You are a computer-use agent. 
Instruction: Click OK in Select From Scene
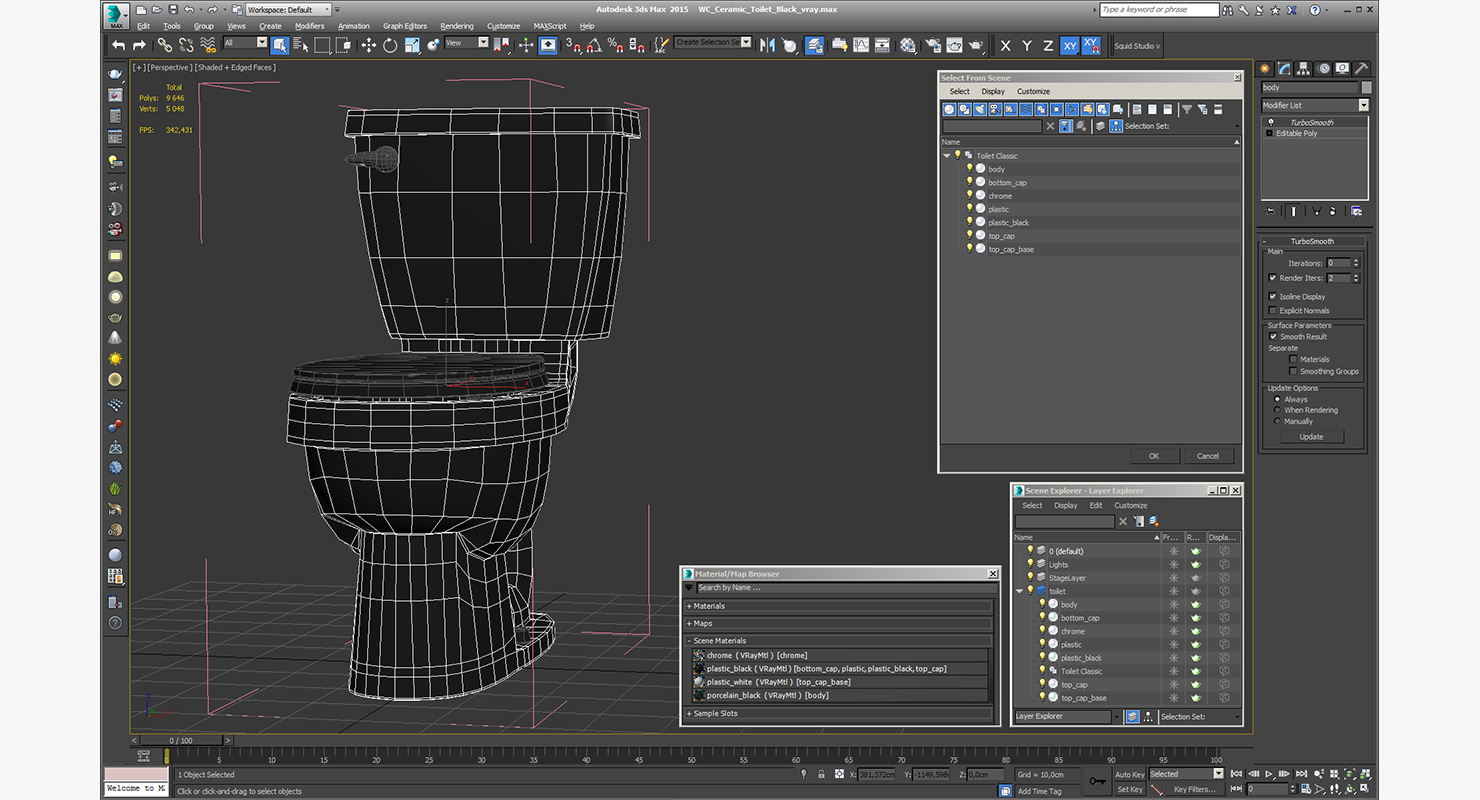1154,456
